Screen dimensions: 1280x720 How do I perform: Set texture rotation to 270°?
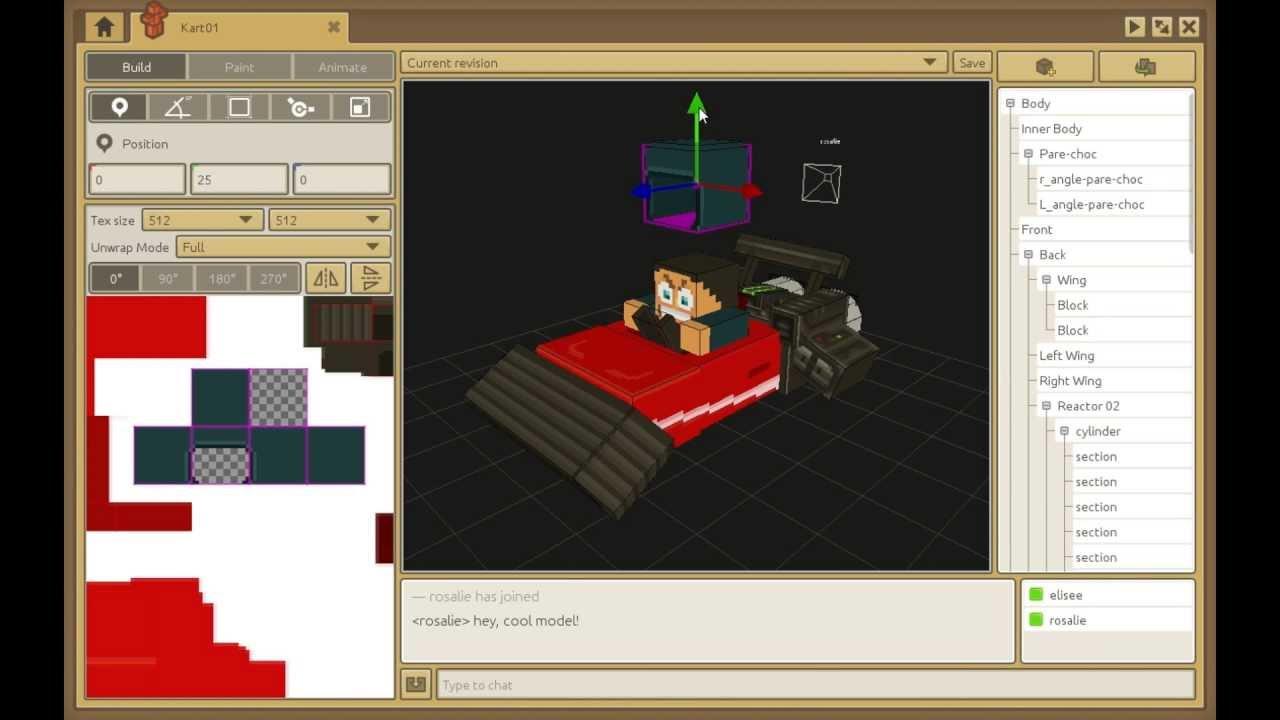(x=274, y=279)
